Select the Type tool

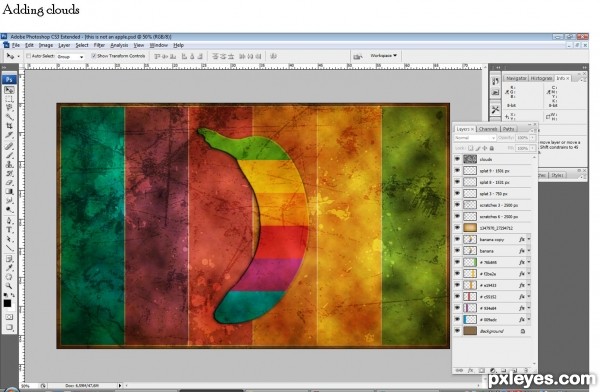[x=9, y=230]
